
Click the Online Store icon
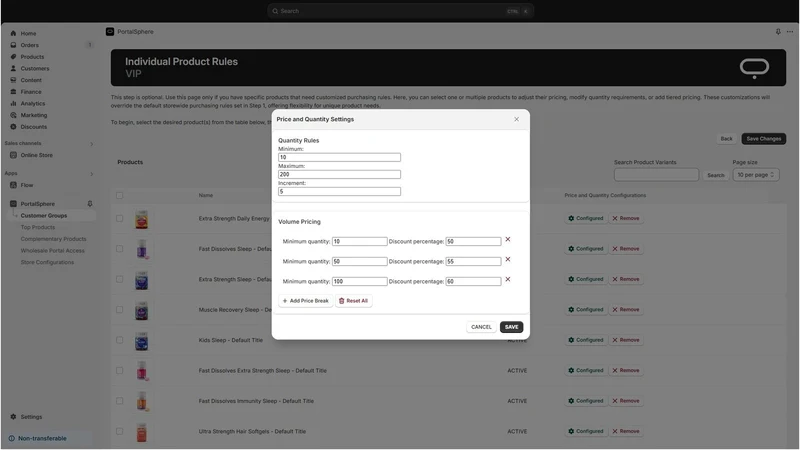13,155
